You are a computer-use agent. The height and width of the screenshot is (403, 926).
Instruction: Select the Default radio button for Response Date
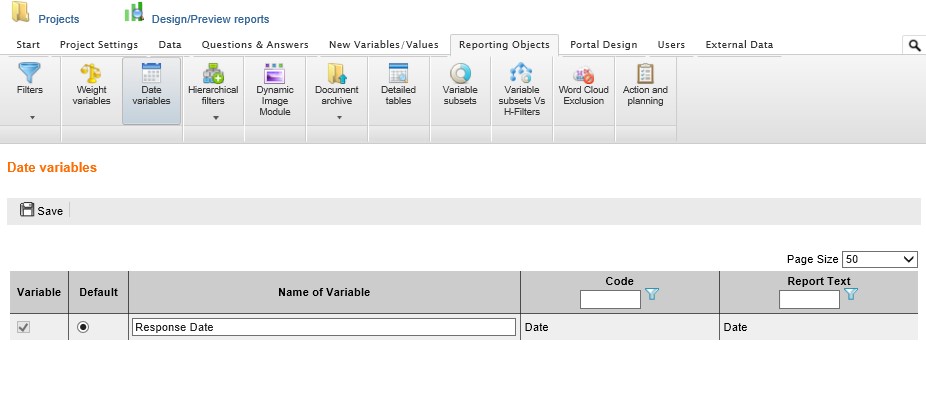coord(83,327)
